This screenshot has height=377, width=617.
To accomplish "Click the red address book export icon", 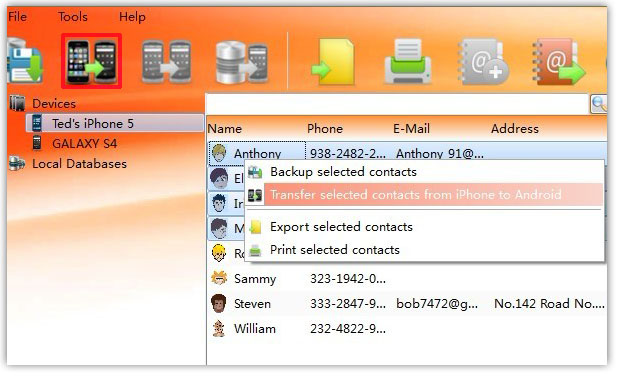I will point(558,61).
